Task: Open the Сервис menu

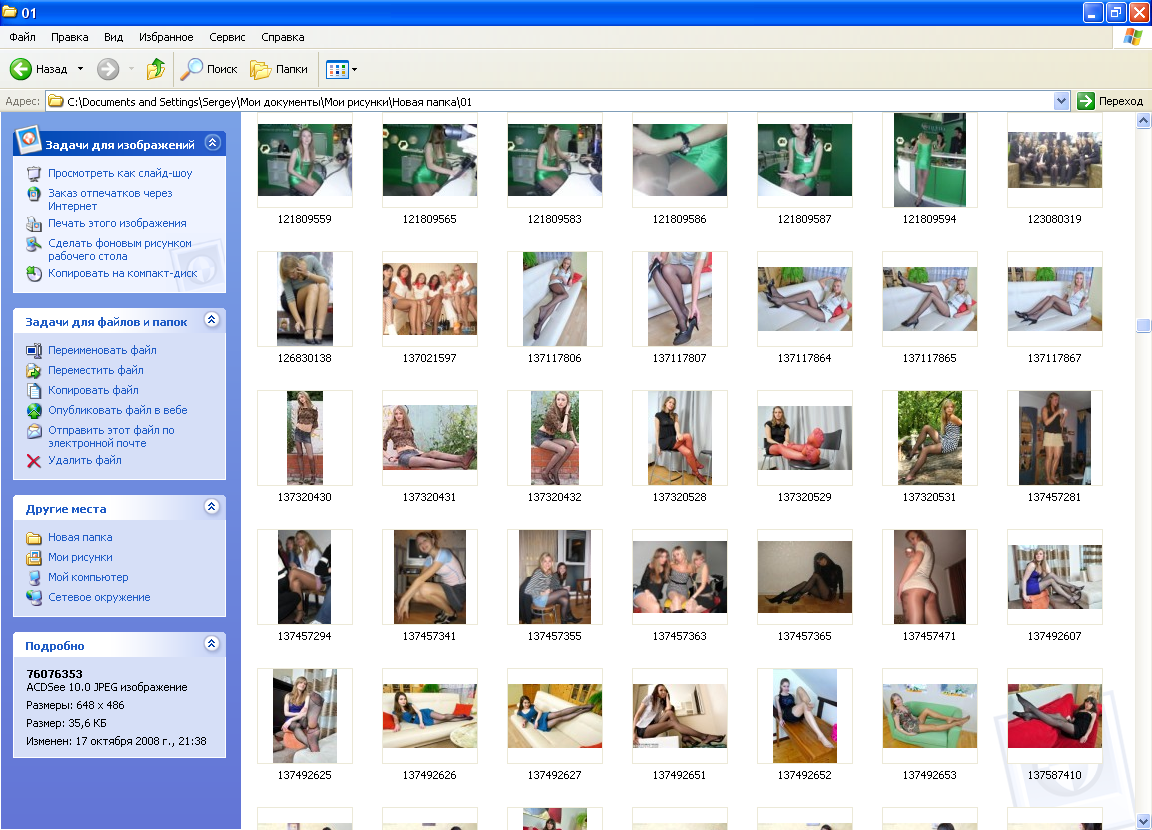Action: tap(227, 37)
